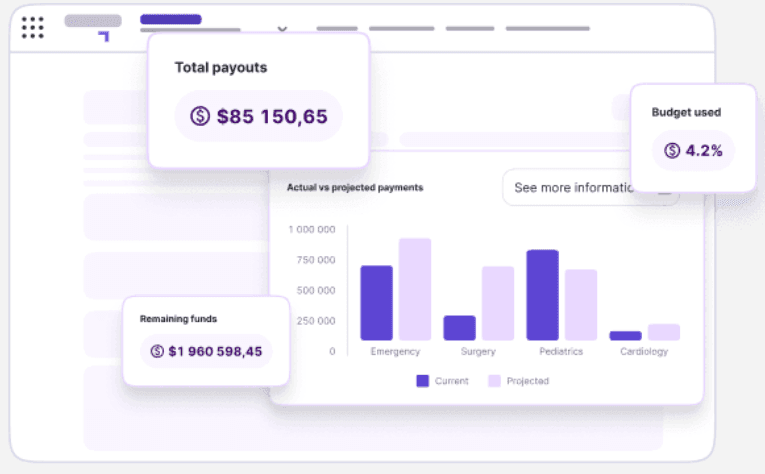Click the purple corner logo mark
The width and height of the screenshot is (765, 474).
pos(103,36)
